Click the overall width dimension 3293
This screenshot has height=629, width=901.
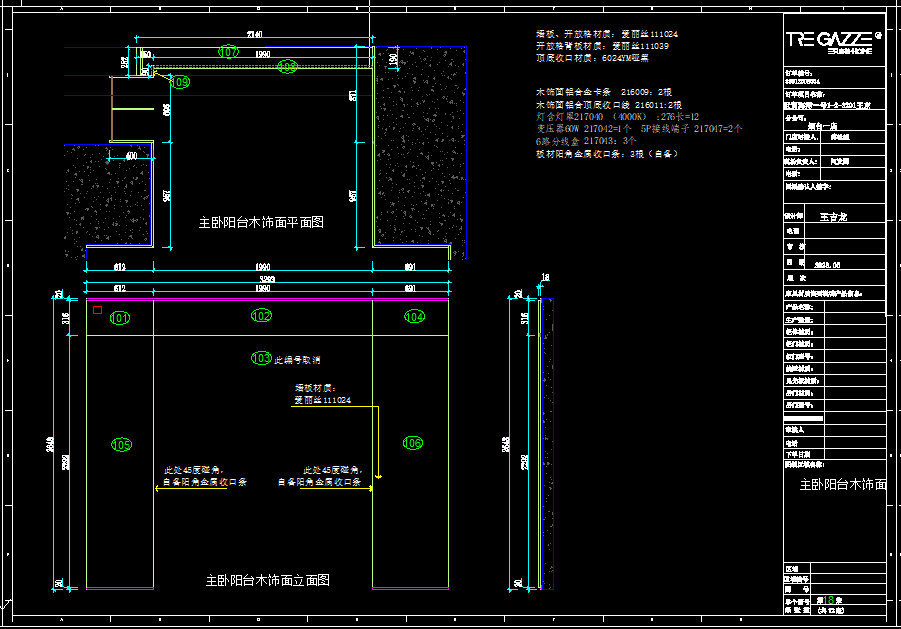coord(267,279)
